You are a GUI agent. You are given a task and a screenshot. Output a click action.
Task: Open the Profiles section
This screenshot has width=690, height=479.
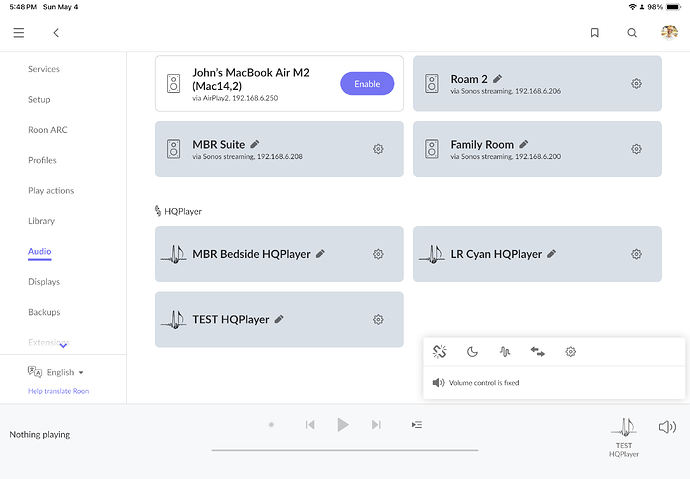click(42, 160)
